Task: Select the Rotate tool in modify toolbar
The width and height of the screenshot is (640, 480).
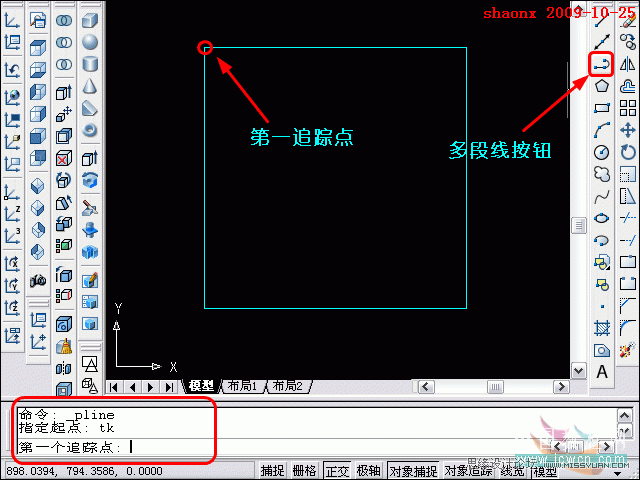Action: pos(628,152)
